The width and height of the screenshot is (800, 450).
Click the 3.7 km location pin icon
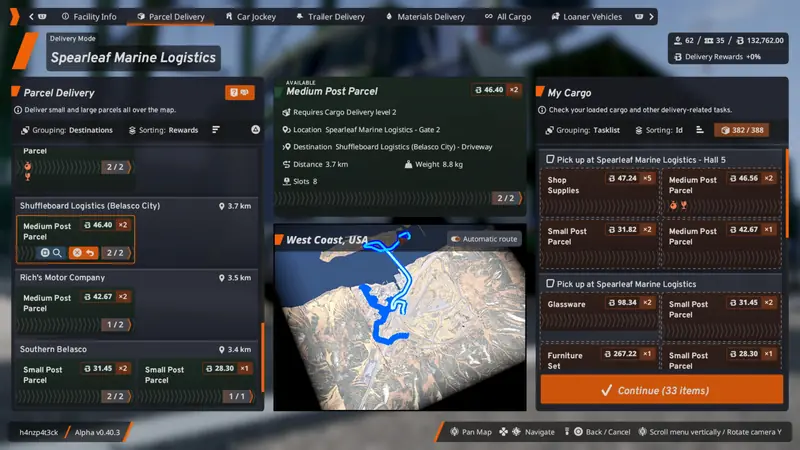[x=221, y=206]
